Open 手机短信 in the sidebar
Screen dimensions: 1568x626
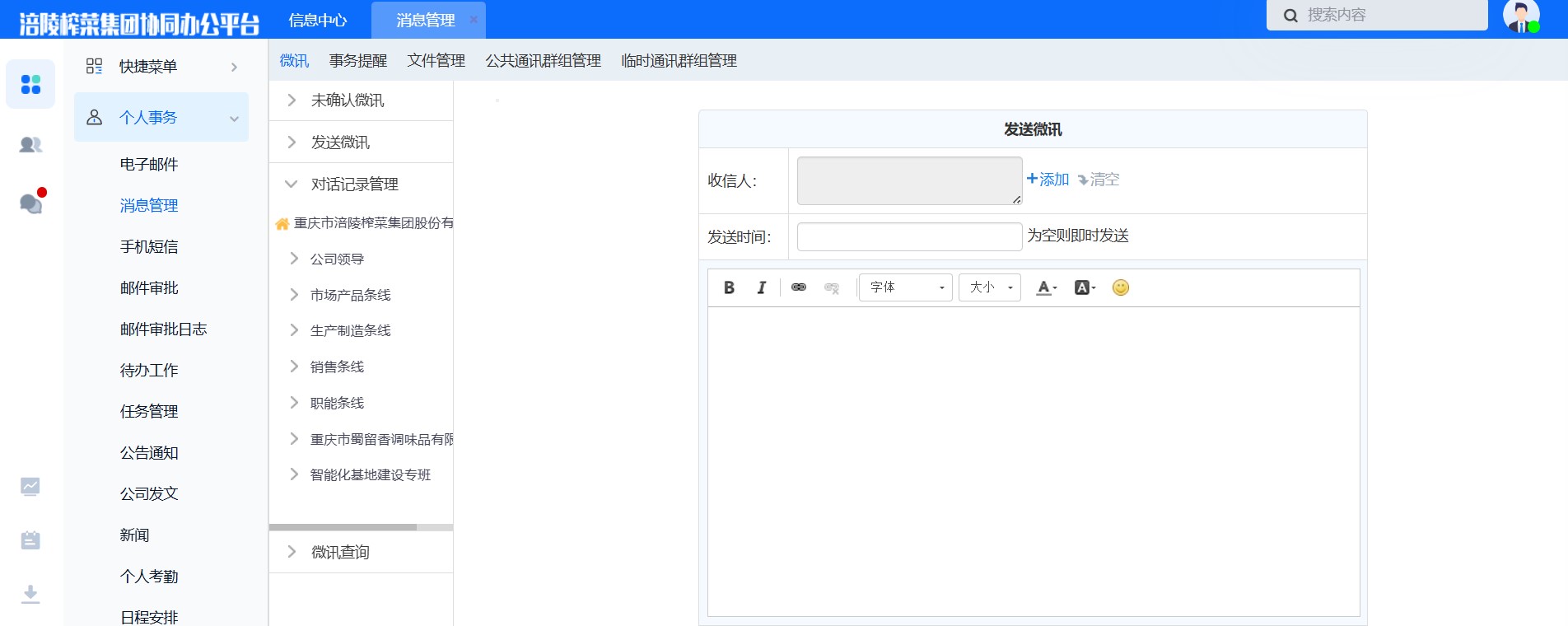[149, 247]
